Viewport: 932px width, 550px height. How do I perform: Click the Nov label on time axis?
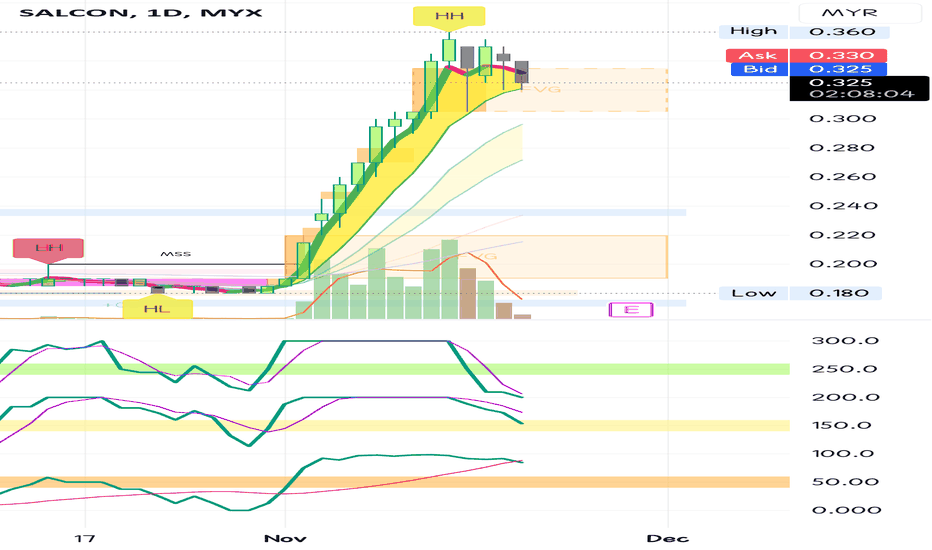coord(285,539)
